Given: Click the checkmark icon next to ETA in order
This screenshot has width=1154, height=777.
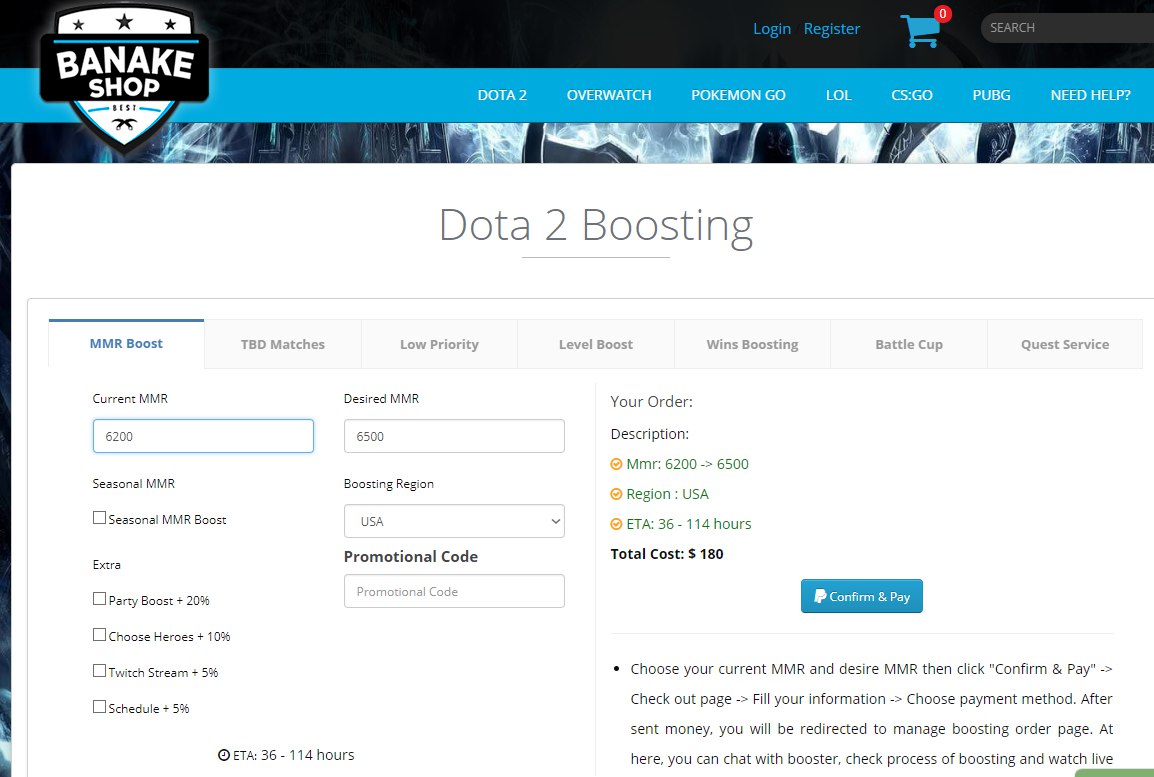Looking at the screenshot, I should [616, 525].
